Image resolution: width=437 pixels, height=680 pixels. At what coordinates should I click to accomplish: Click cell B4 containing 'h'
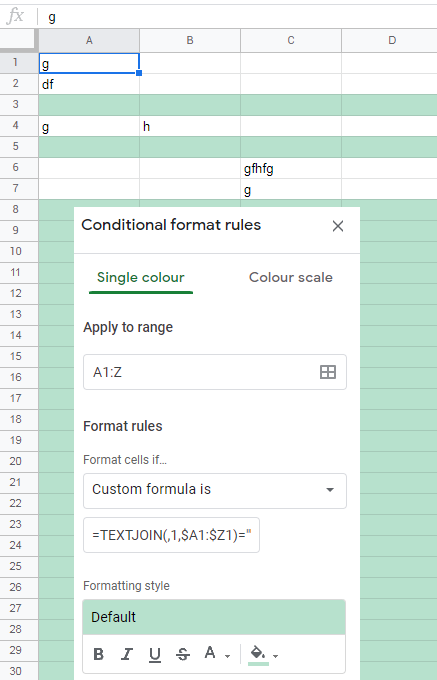pyautogui.click(x=190, y=126)
